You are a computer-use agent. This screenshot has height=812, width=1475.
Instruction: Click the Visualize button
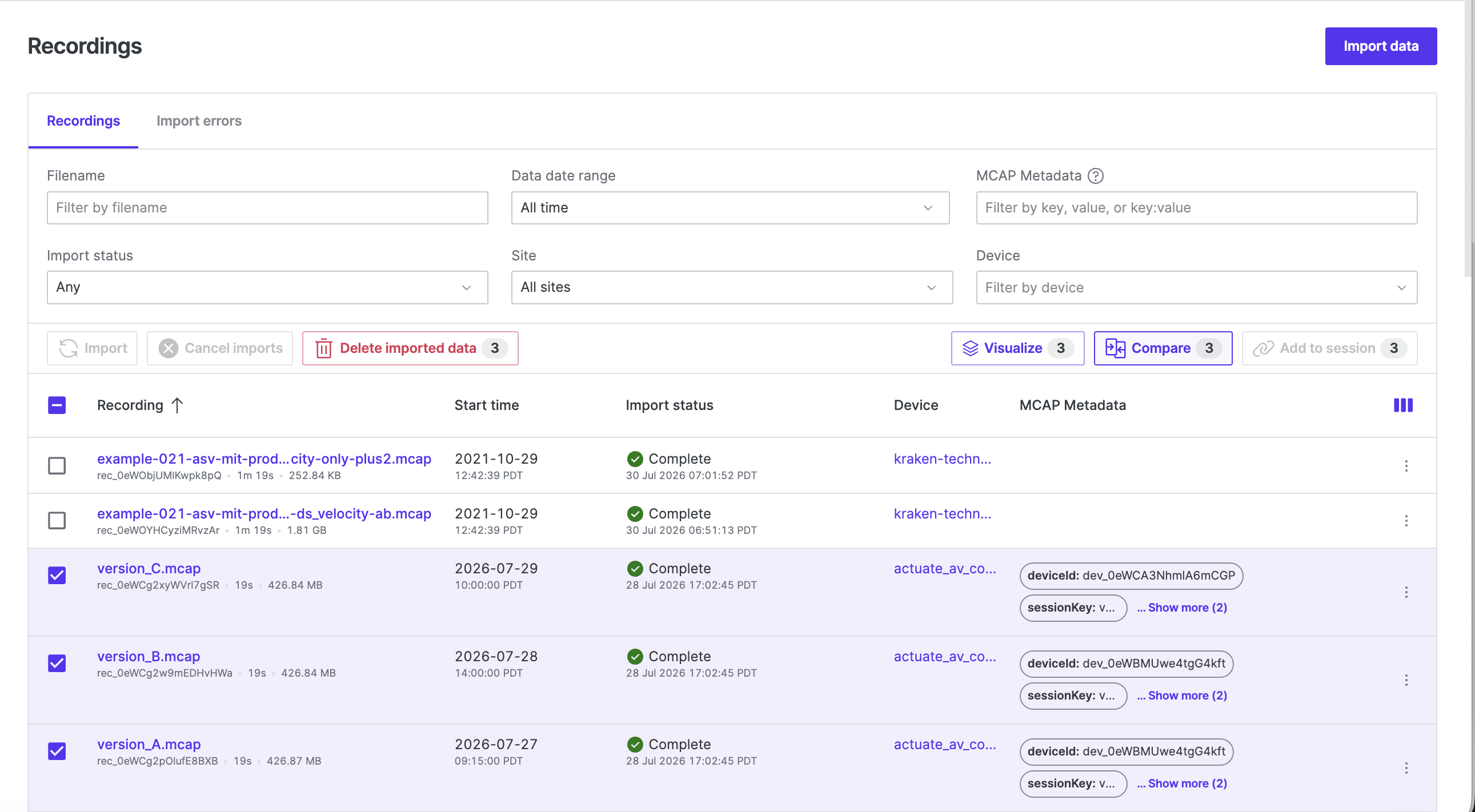[1017, 348]
